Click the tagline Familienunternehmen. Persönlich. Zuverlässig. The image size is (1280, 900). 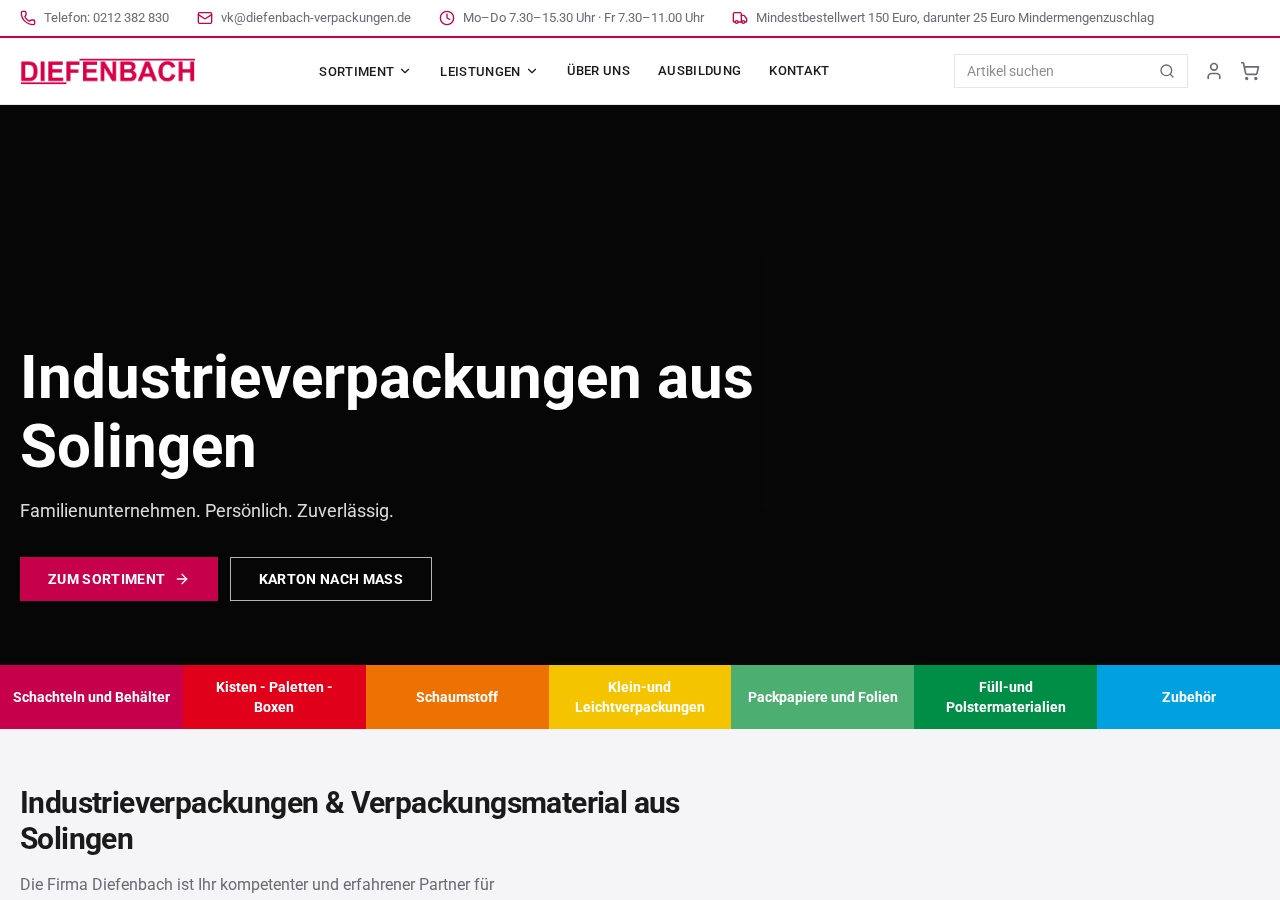tap(207, 511)
